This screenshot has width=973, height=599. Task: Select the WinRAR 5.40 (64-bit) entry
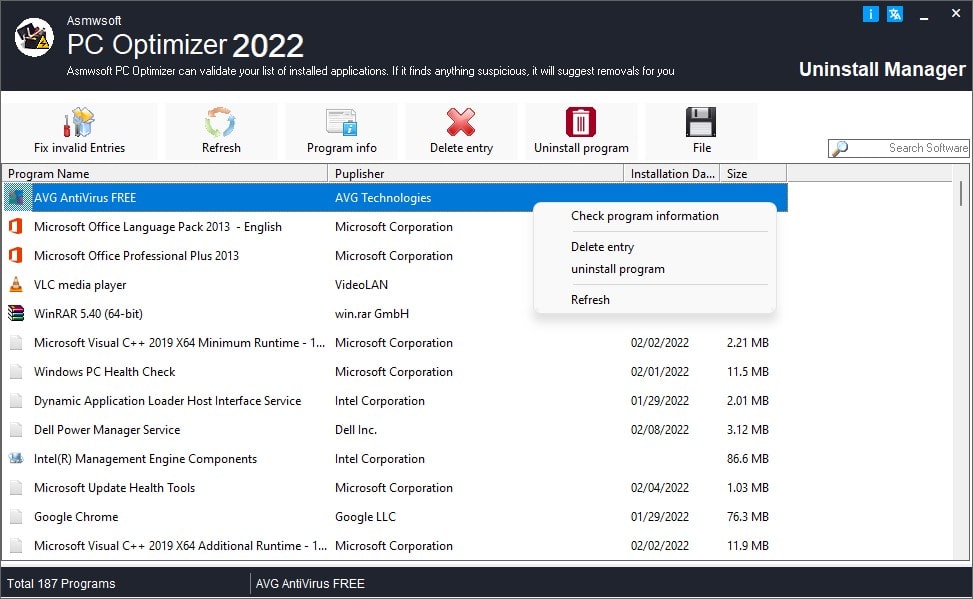tap(88, 313)
